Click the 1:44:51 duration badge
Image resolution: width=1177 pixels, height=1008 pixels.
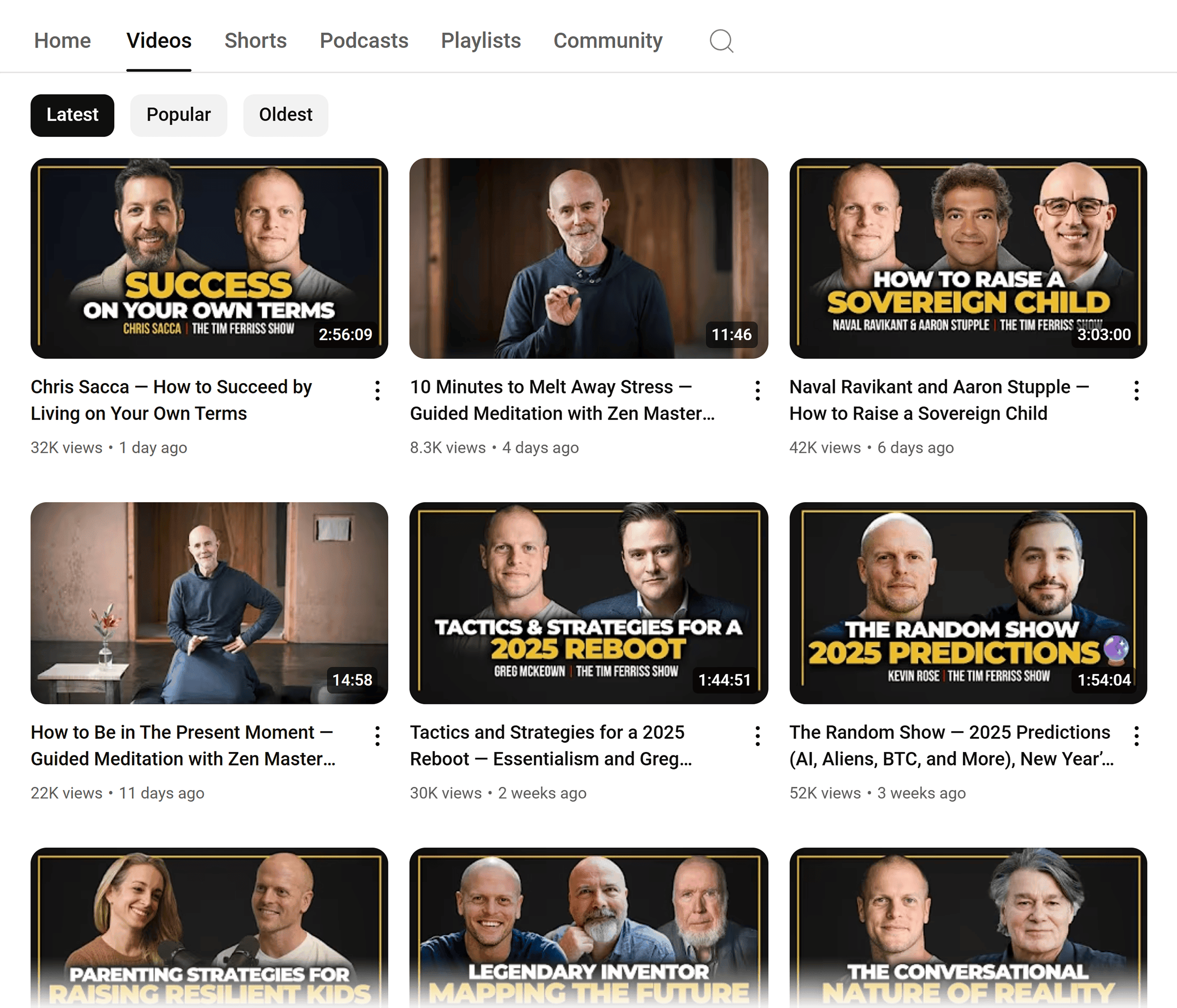724,680
